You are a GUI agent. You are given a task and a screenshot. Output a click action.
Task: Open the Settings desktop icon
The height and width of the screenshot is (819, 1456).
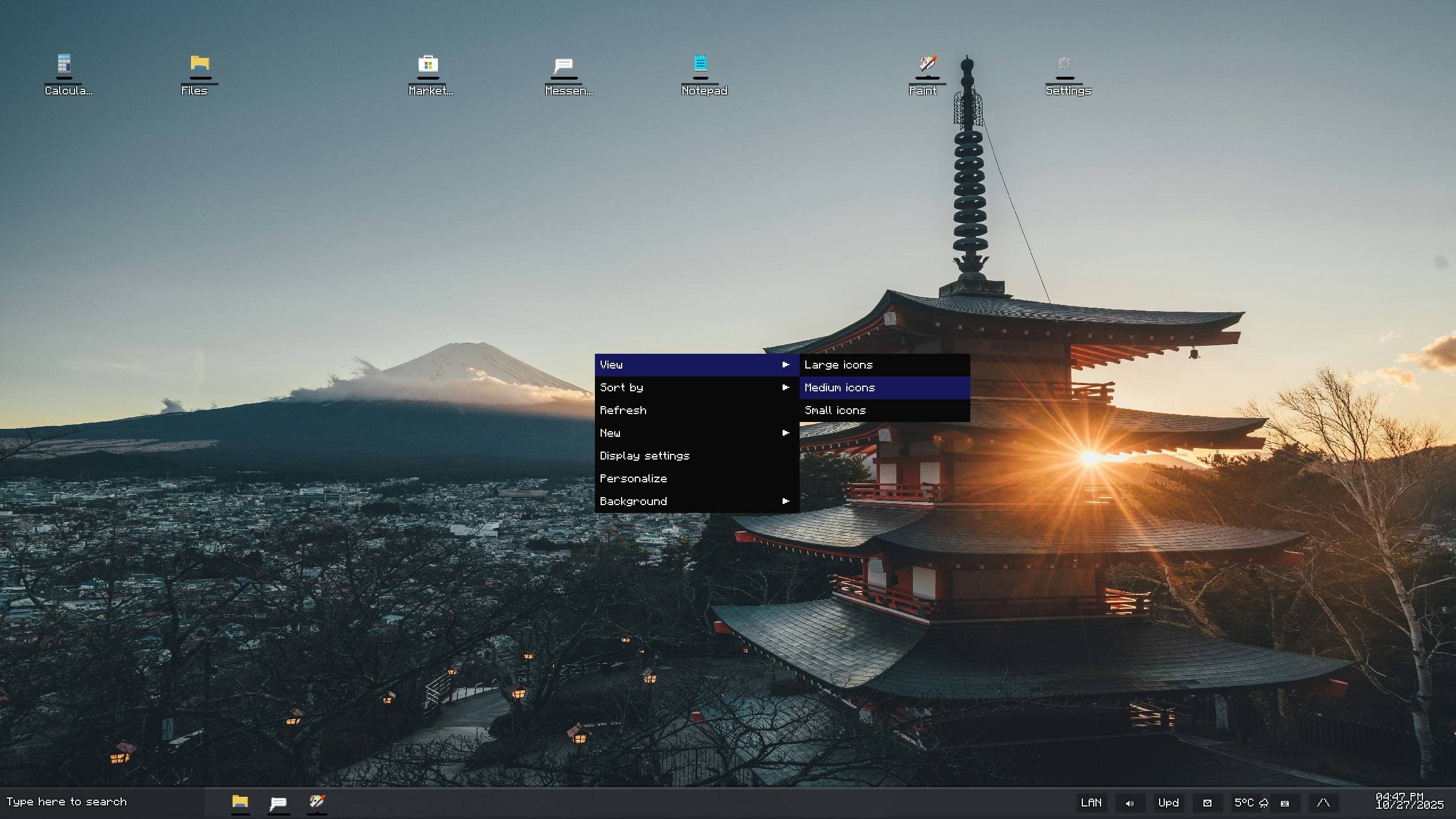(x=1064, y=64)
